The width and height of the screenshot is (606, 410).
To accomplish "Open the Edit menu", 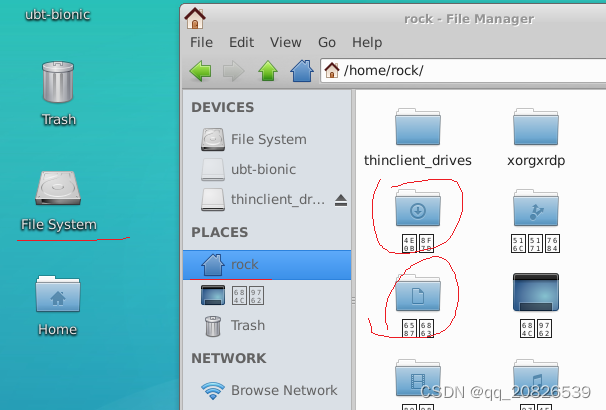I will click(x=242, y=42).
